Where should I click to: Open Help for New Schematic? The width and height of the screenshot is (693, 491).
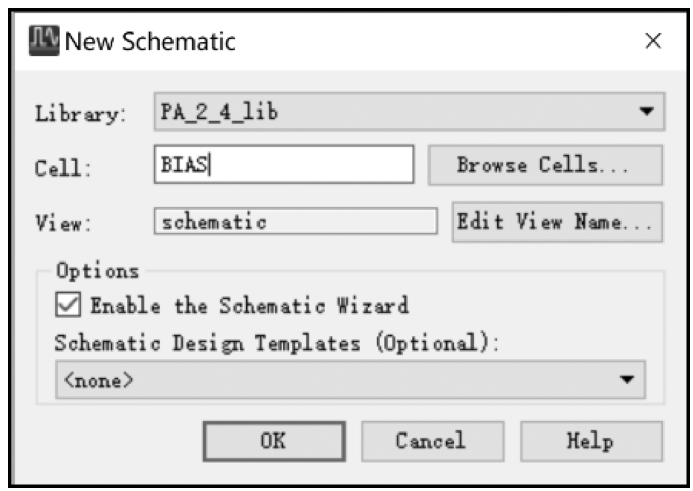pos(591,441)
